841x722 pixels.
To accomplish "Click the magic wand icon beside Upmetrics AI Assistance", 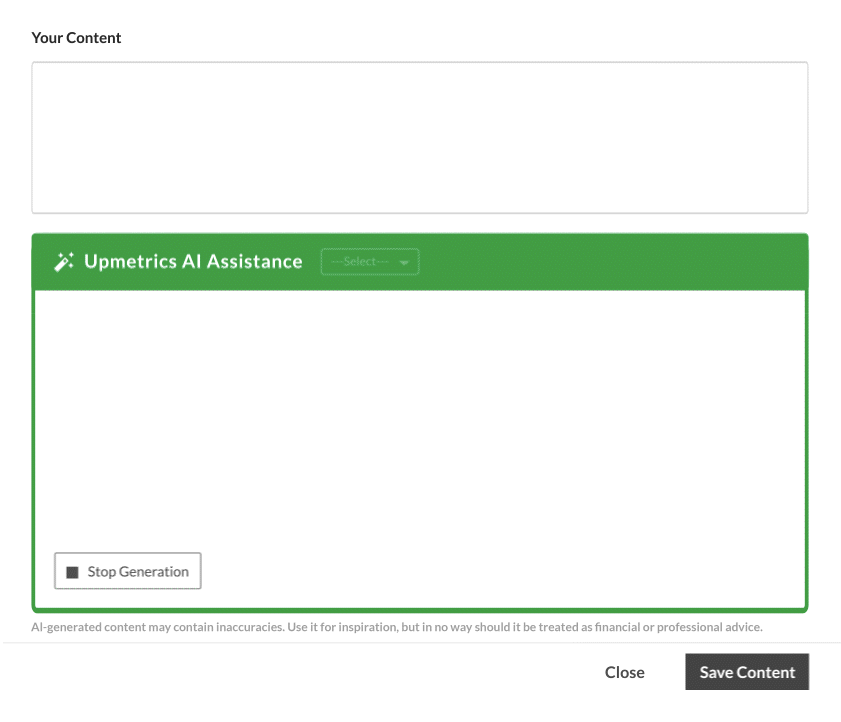I will [64, 262].
